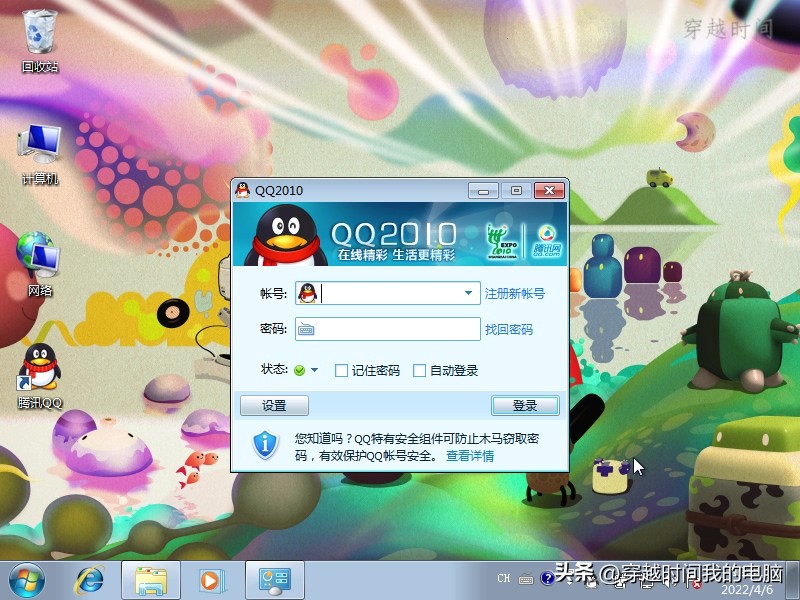Image resolution: width=800 pixels, height=600 pixels.
Task: Click the green online status icon
Action: tap(299, 370)
